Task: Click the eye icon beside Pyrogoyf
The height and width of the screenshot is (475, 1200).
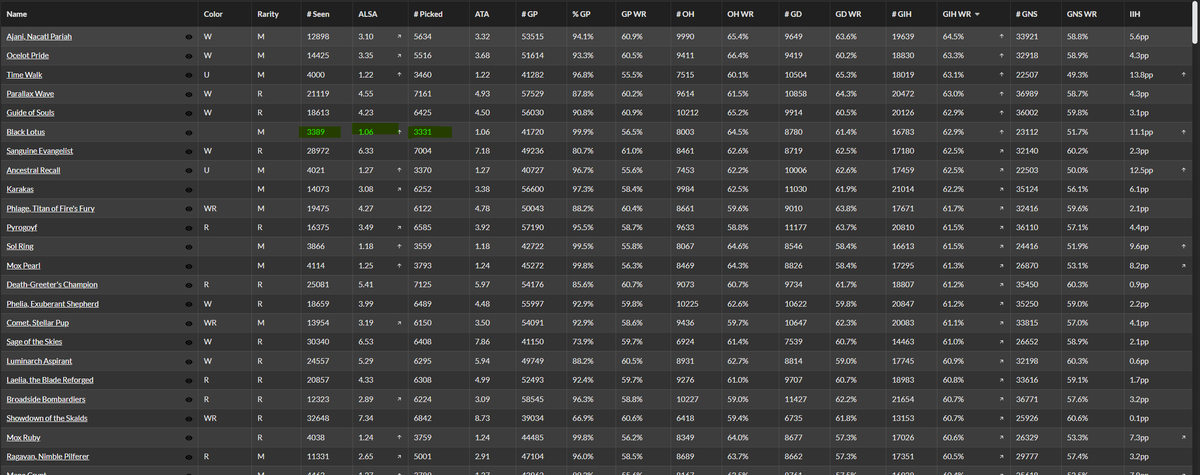Action: click(189, 227)
